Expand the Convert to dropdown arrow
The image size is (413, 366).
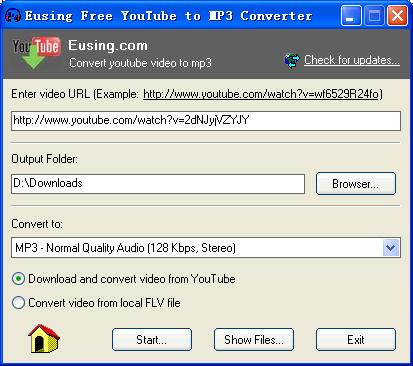tap(391, 248)
